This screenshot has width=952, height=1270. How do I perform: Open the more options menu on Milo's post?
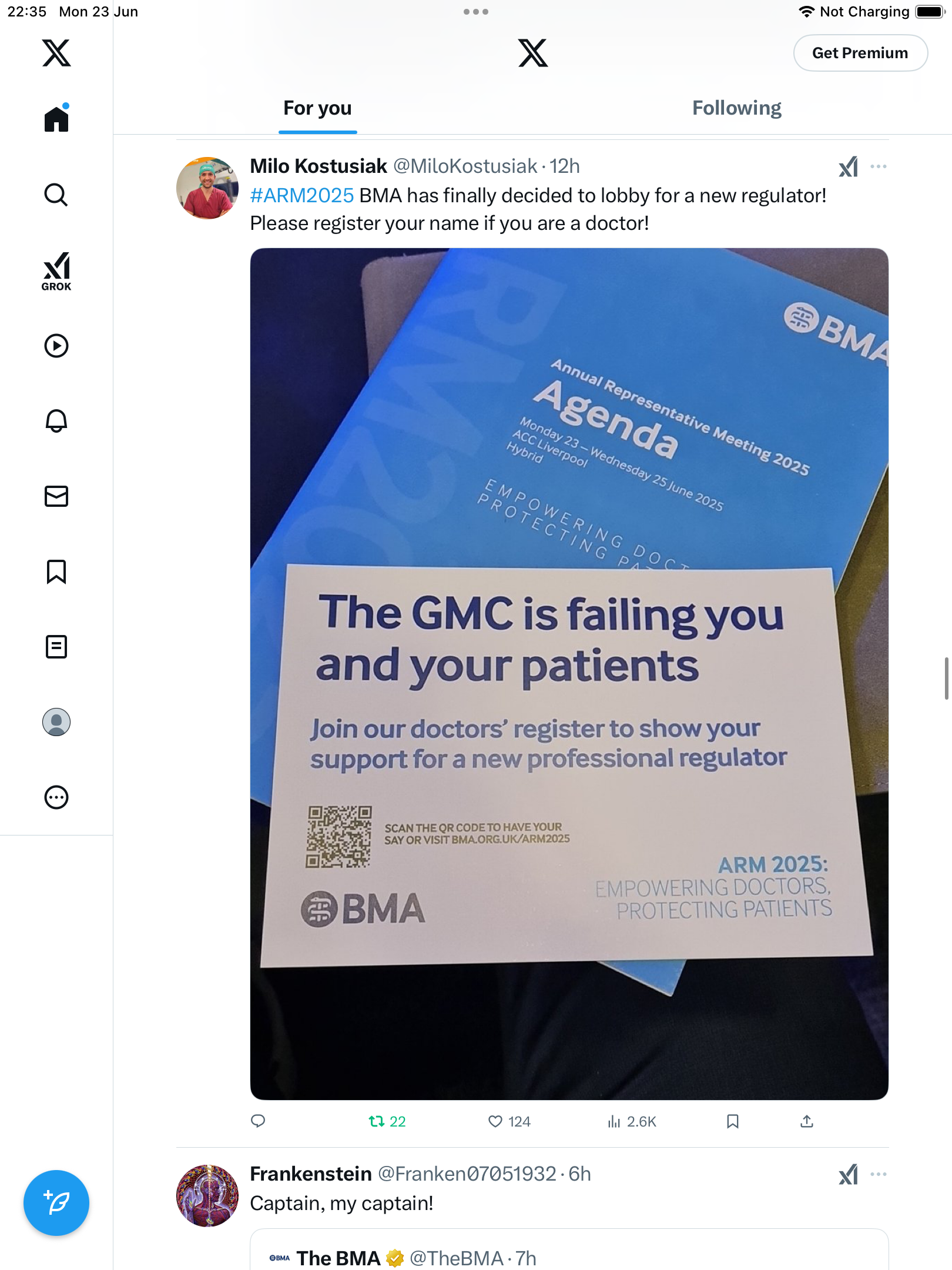pos(879,166)
